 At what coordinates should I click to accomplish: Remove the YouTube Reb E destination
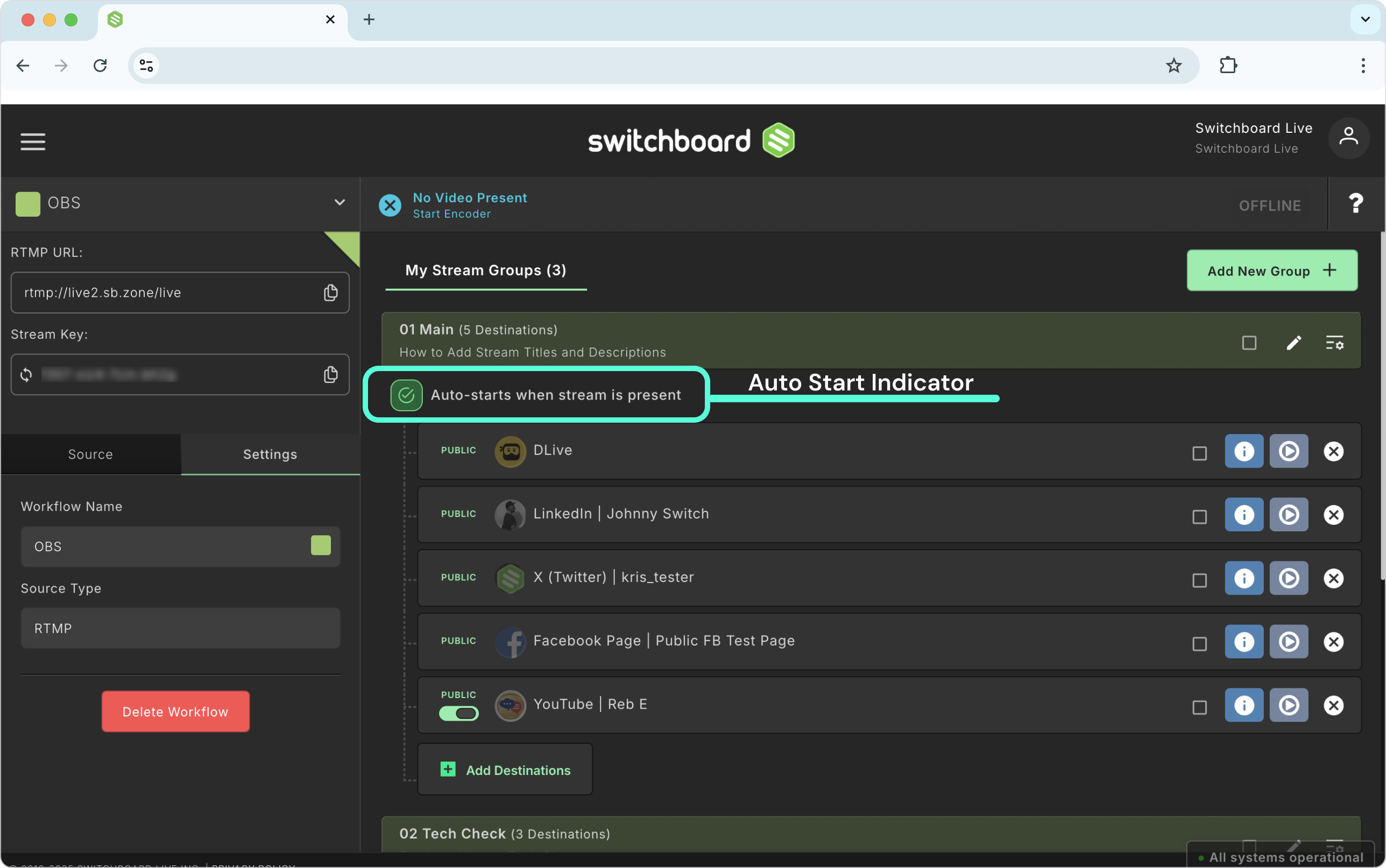[x=1333, y=705]
